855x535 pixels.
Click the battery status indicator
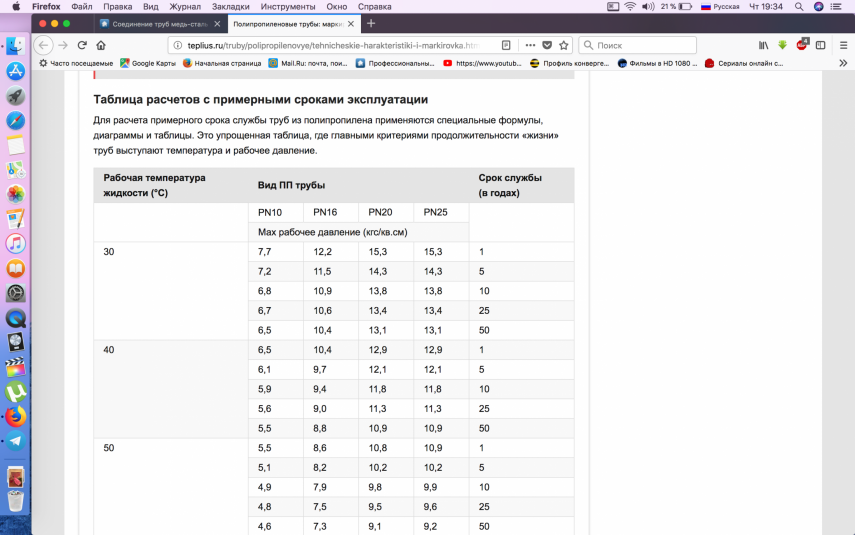pyautogui.click(x=677, y=7)
